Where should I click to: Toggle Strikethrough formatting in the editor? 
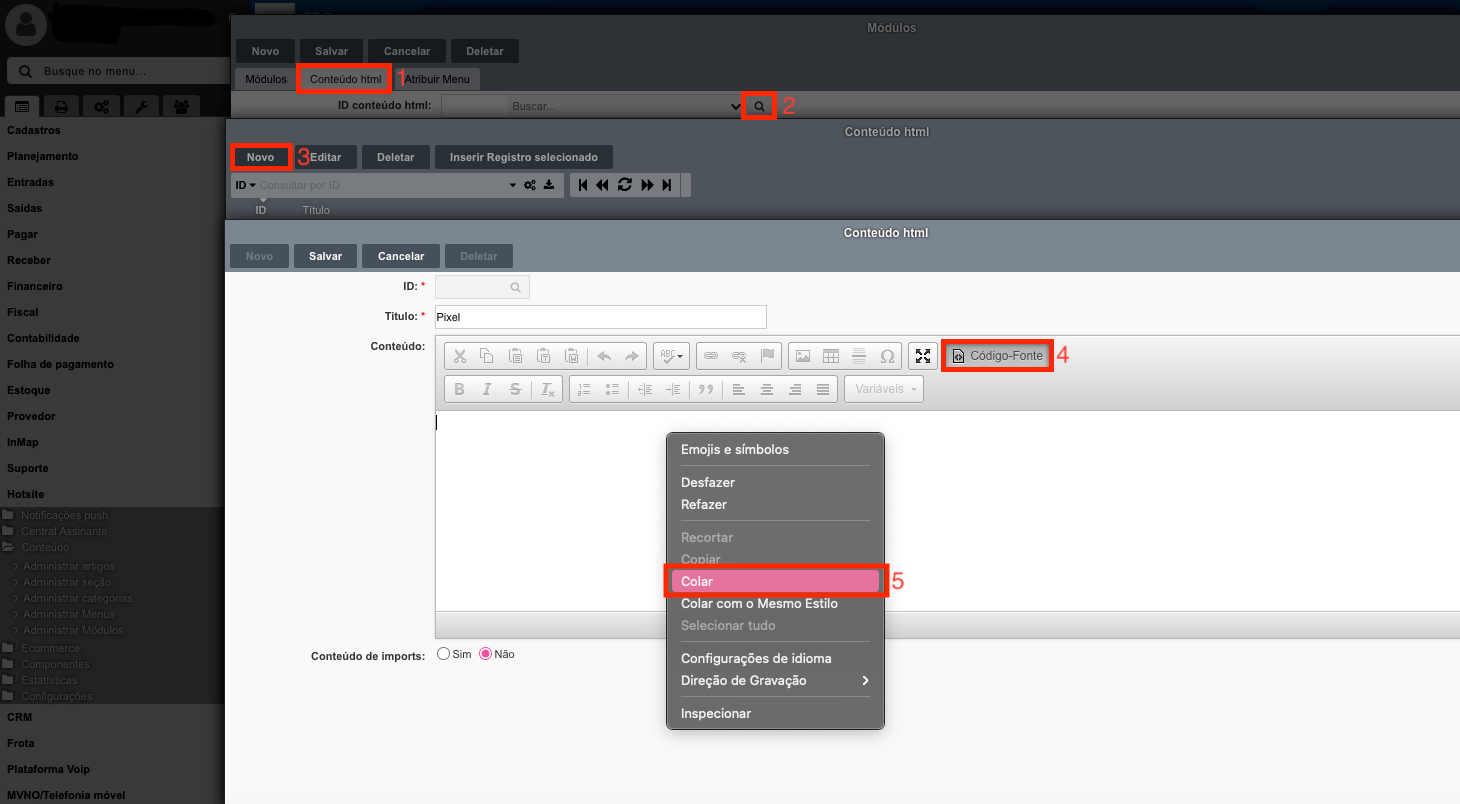515,389
